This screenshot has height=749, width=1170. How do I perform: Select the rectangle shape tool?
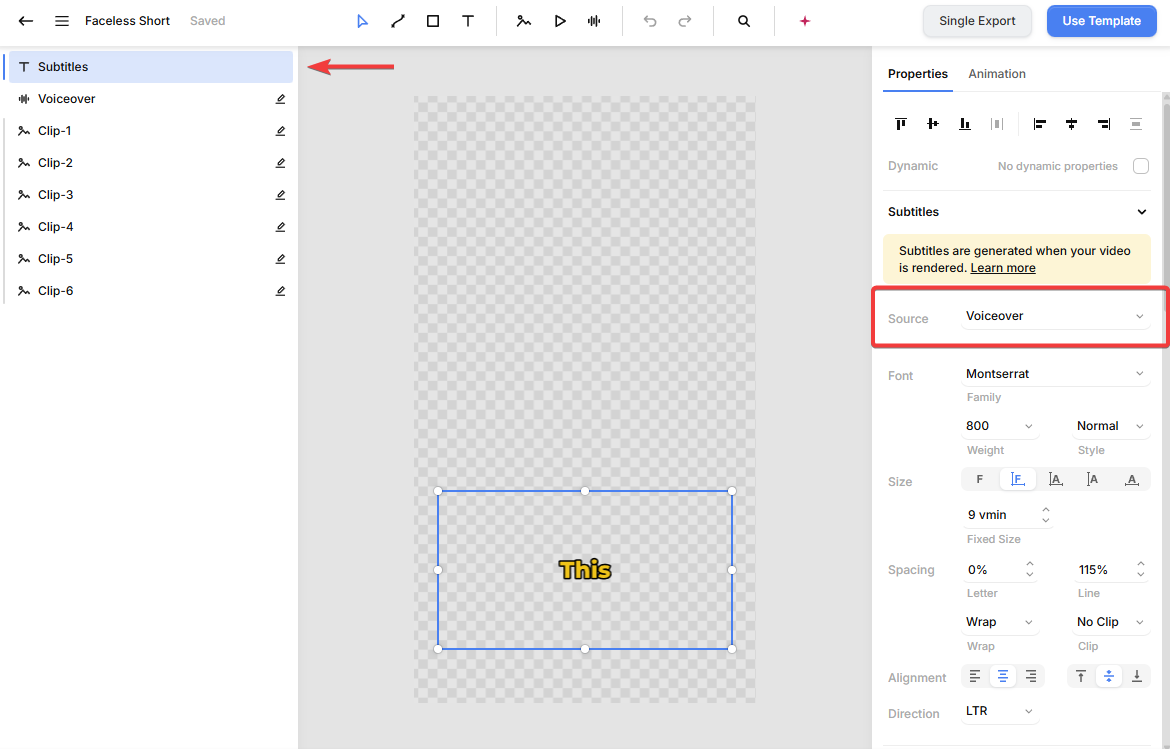[x=433, y=21]
